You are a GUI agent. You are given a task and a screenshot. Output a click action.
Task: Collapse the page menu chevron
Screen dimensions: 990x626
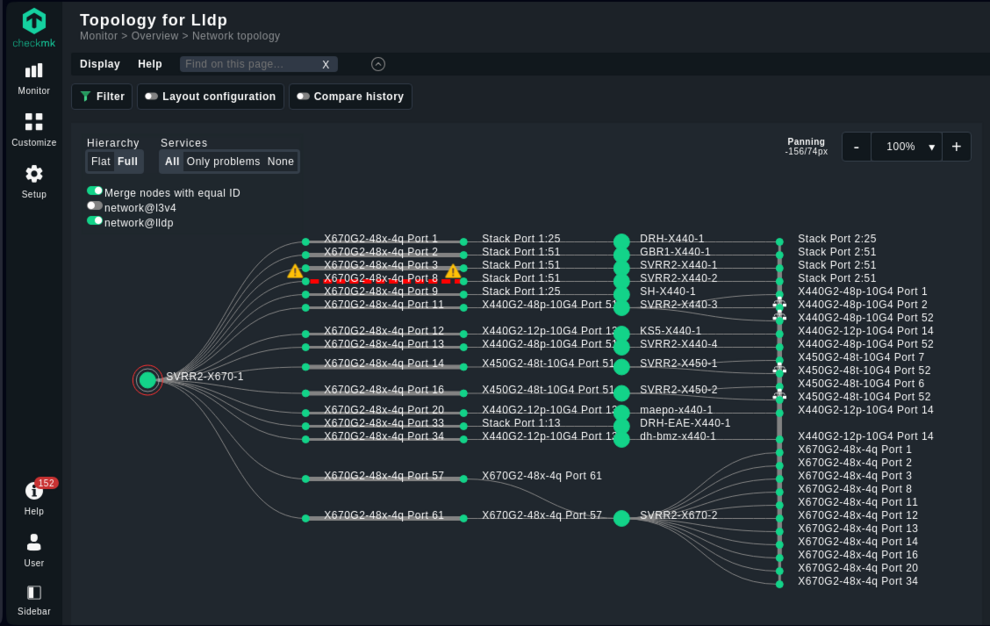(x=378, y=64)
